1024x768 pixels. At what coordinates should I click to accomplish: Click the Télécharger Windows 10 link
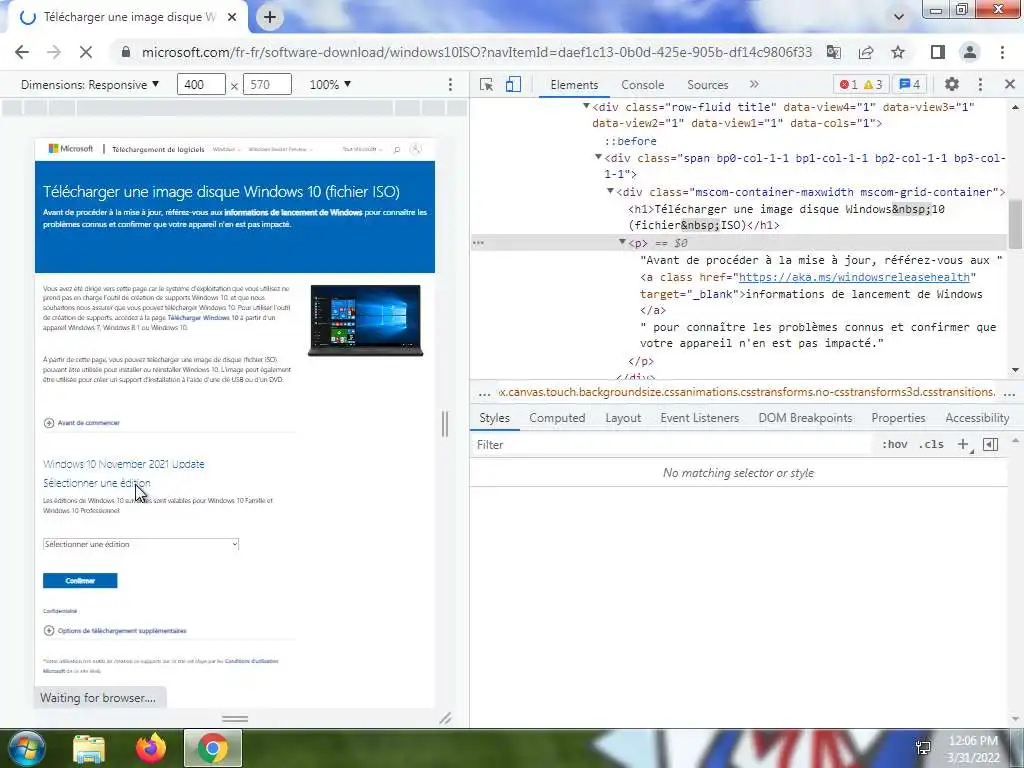click(203, 317)
